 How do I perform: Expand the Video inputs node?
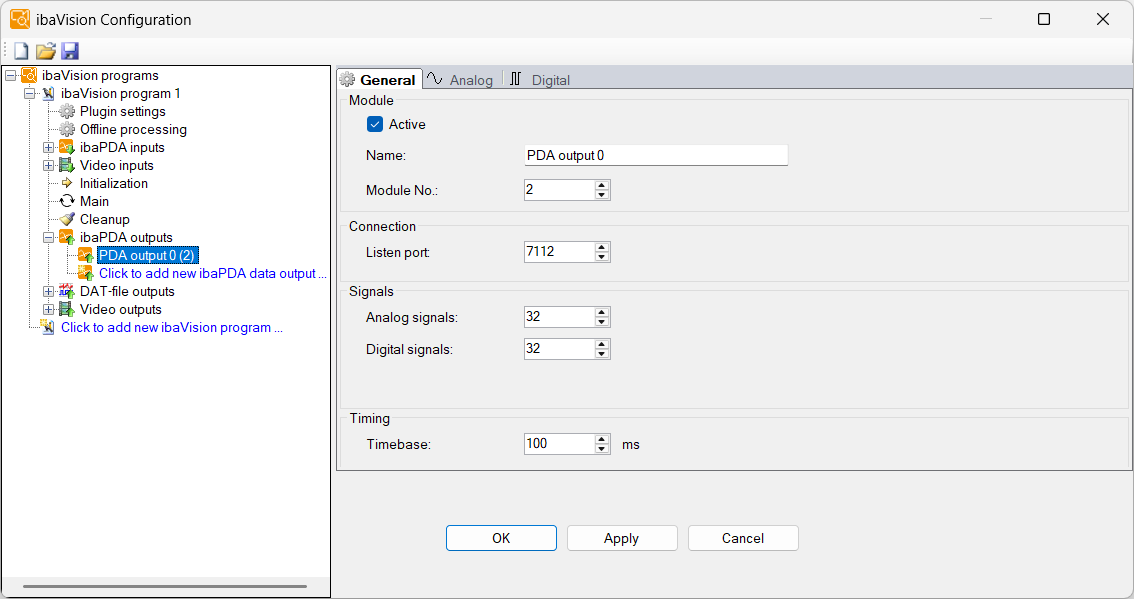click(x=48, y=166)
